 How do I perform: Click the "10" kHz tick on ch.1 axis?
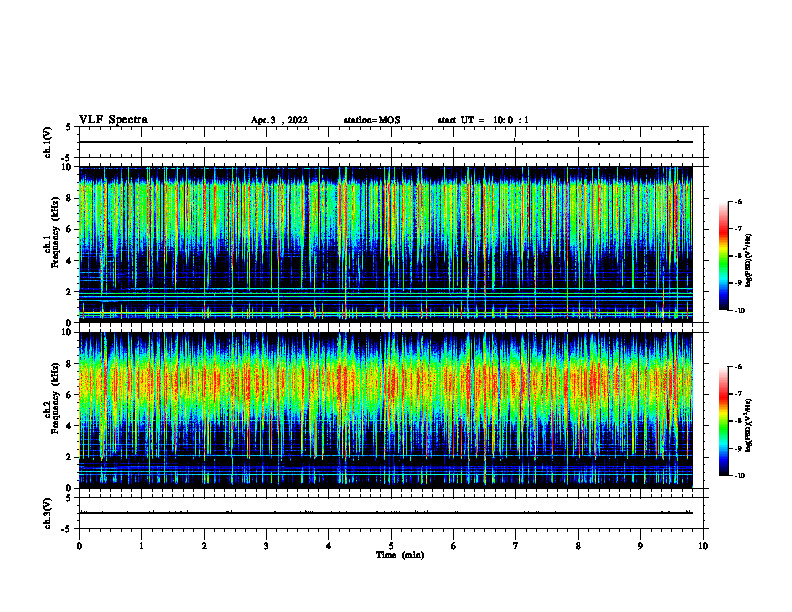(x=68, y=167)
